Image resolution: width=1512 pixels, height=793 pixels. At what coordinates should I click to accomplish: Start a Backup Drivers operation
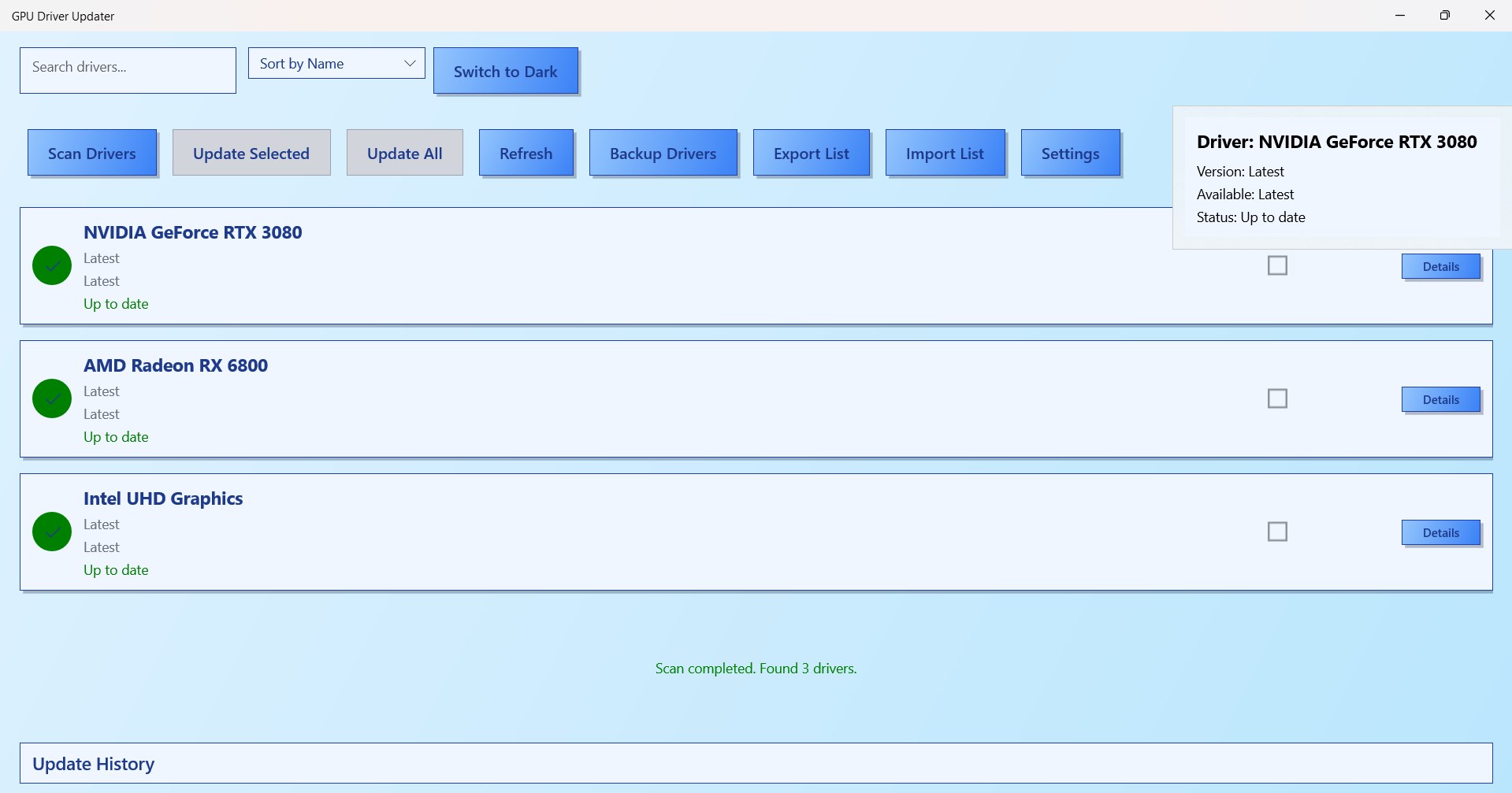(x=663, y=153)
